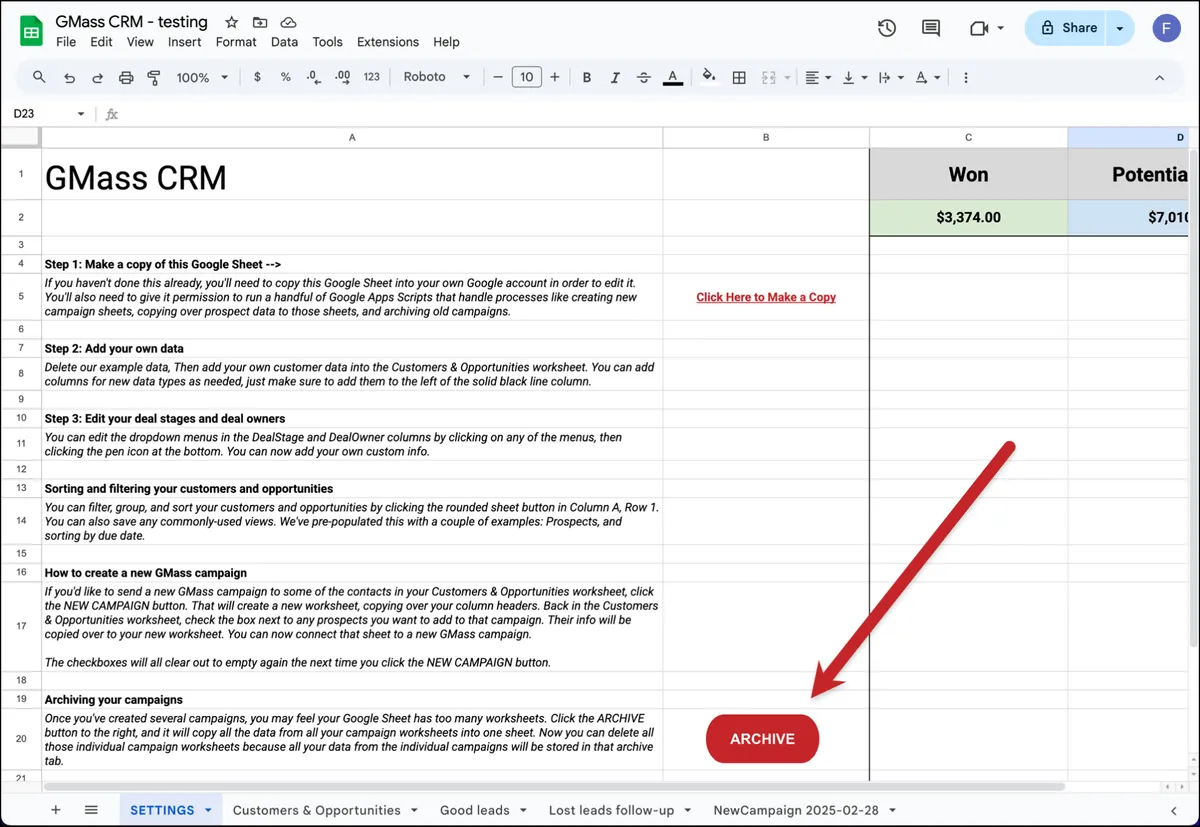Open Click Here to Make a Copy link
The height and width of the screenshot is (827, 1200).
click(766, 297)
